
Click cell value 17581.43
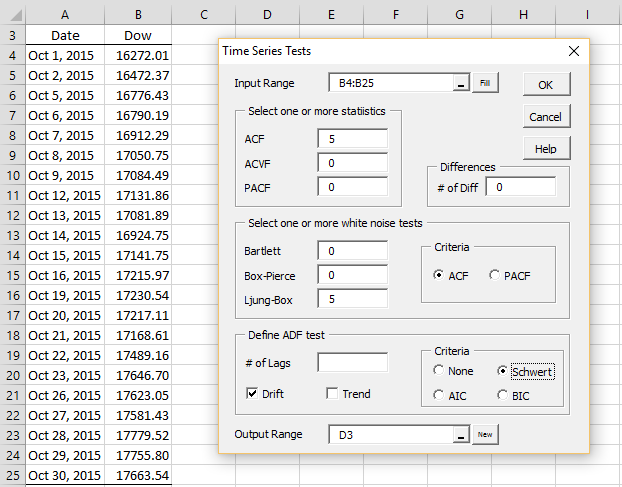click(x=138, y=416)
